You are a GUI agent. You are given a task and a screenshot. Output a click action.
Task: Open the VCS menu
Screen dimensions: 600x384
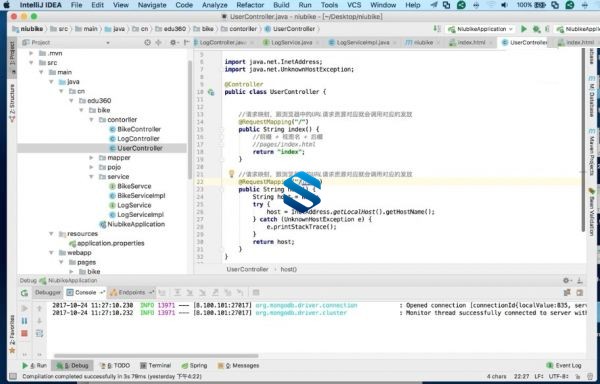point(354,5)
